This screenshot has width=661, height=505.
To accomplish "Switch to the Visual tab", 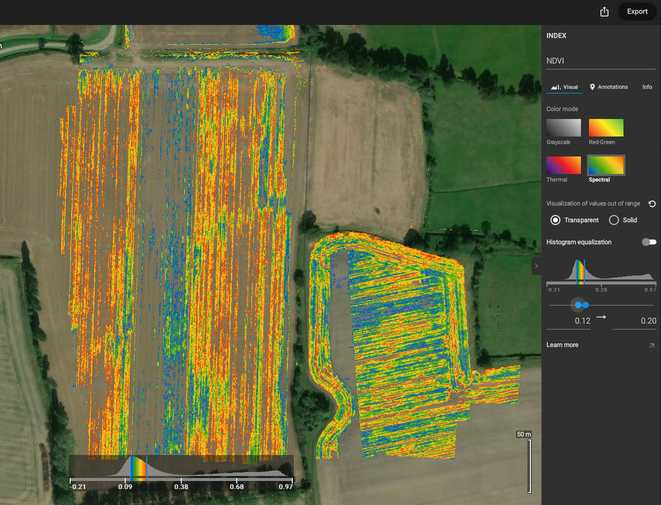I will [566, 87].
